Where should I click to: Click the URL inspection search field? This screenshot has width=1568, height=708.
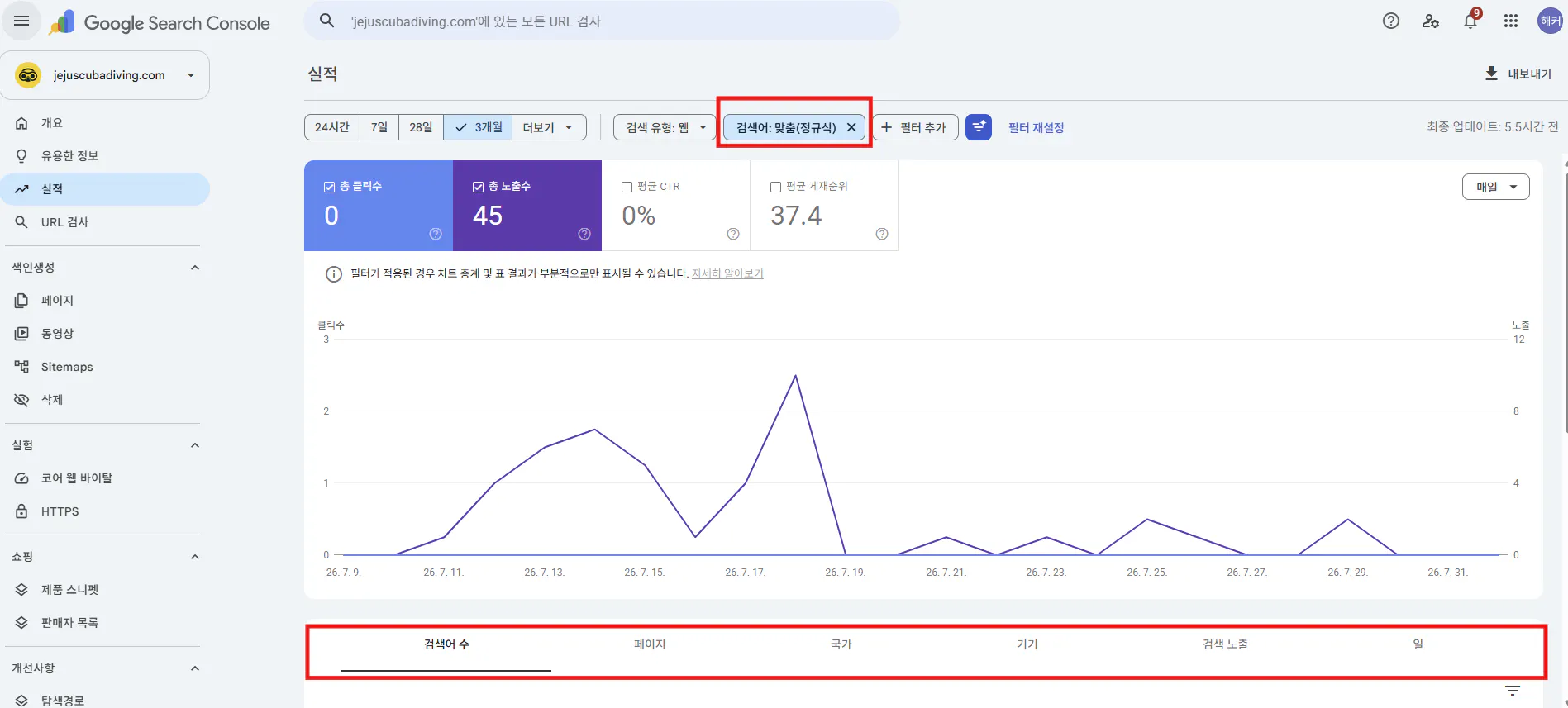click(602, 21)
